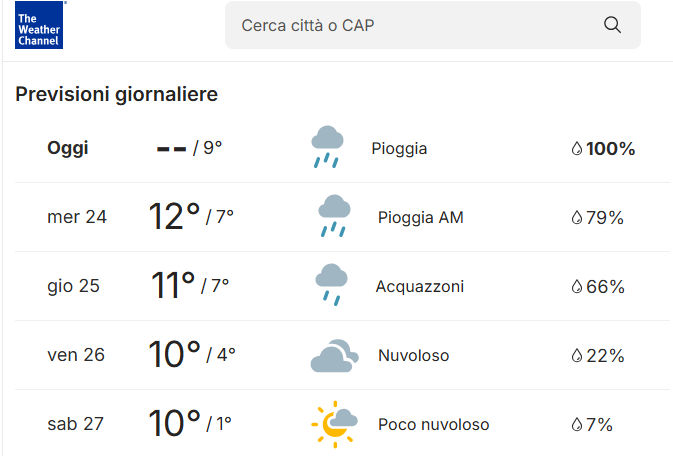
Task: Click the raindrop icon next to 79%
Action: click(x=576, y=218)
